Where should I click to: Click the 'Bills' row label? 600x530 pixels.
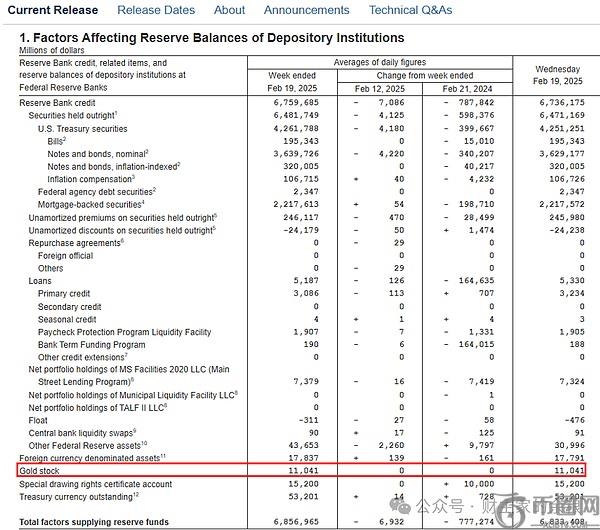coord(57,141)
